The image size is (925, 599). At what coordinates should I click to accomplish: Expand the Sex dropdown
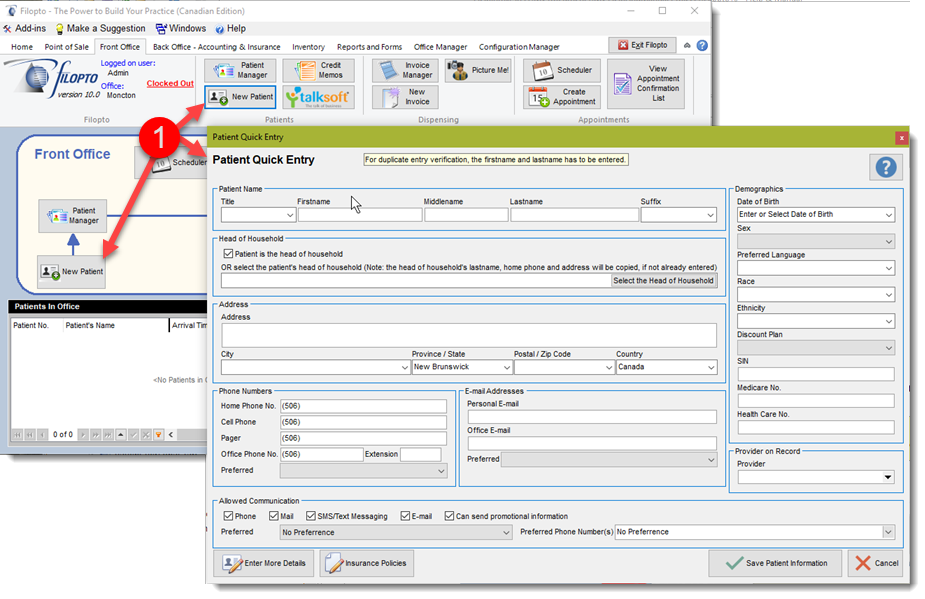[x=888, y=241]
